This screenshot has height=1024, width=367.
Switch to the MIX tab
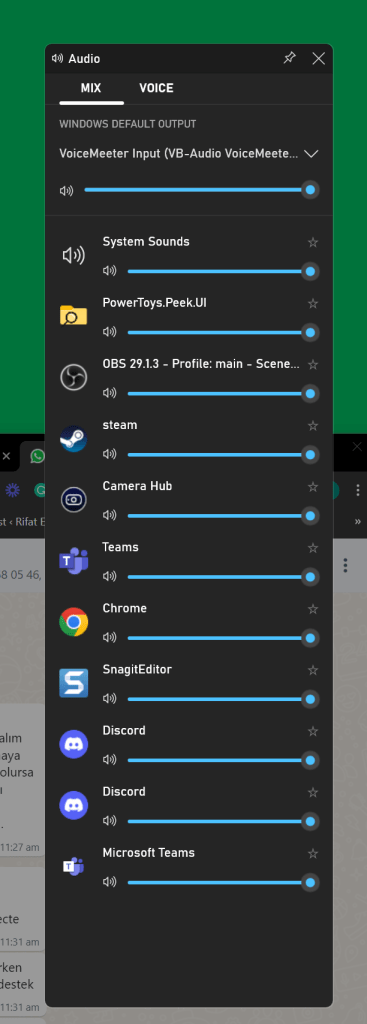click(x=91, y=88)
